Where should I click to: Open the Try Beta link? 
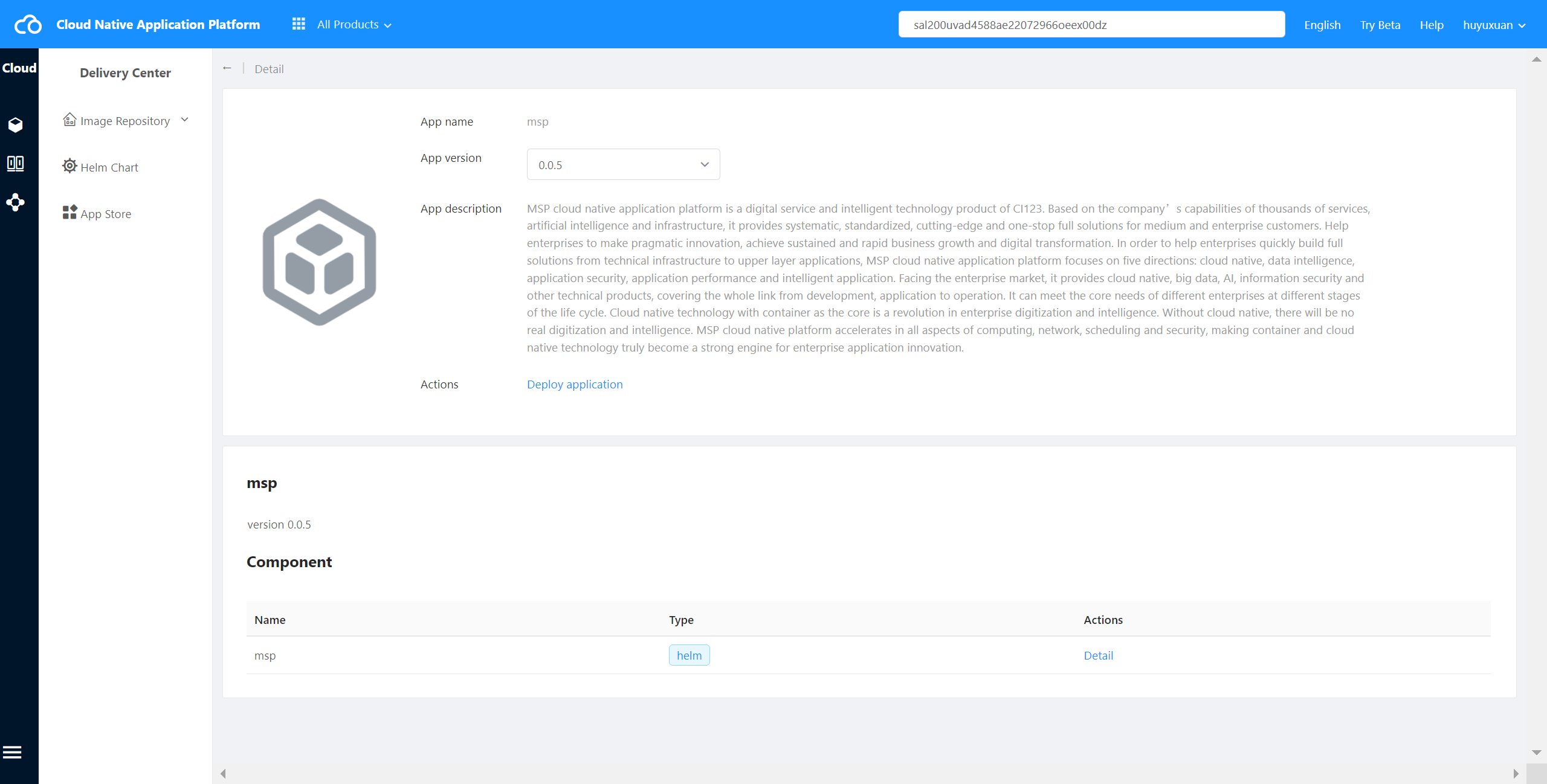[1380, 25]
